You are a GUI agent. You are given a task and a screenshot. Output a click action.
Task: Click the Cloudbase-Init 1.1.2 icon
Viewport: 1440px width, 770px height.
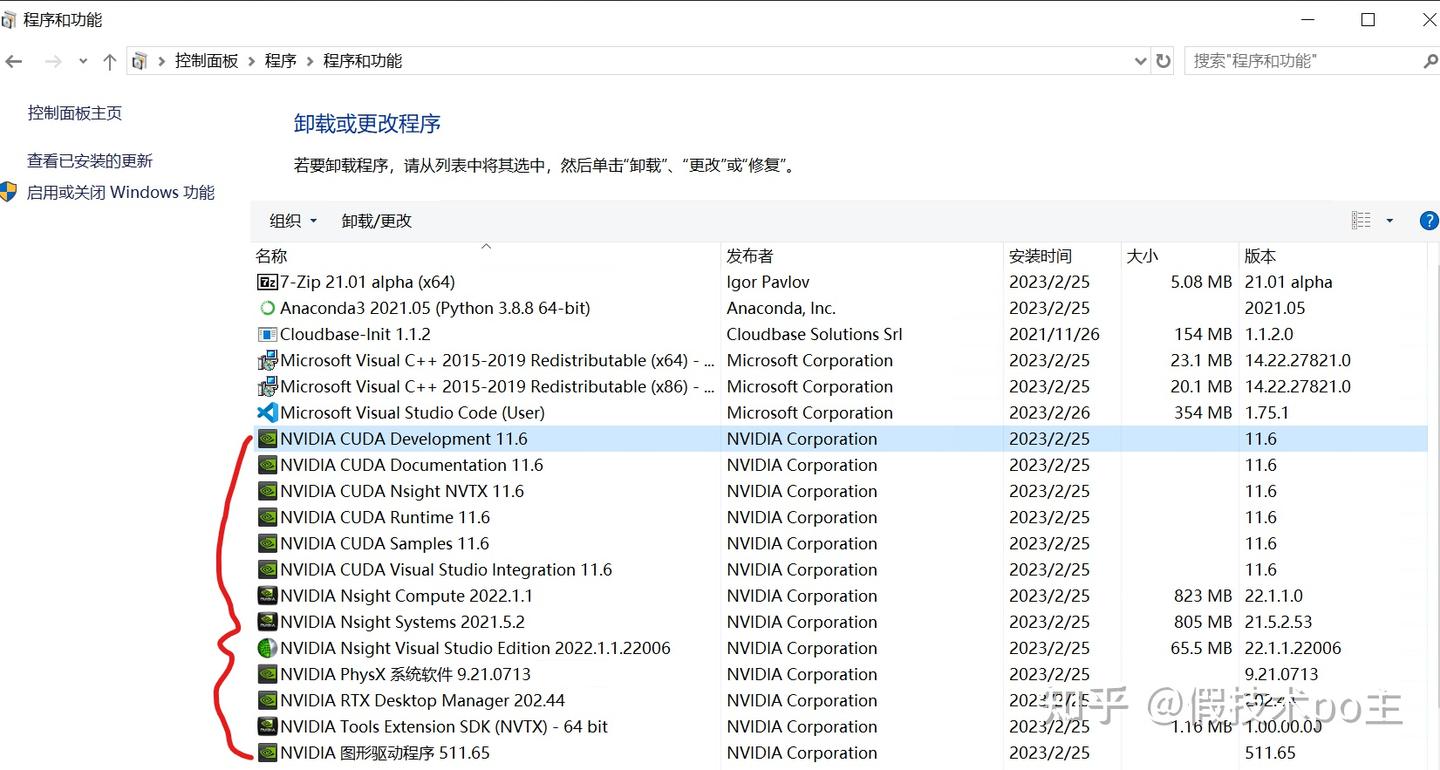pos(267,334)
